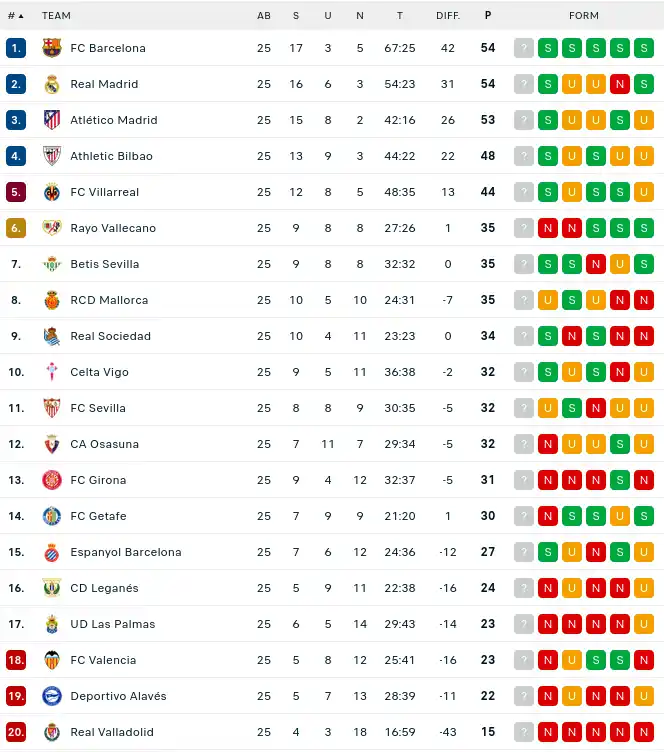This screenshot has width=664, height=752.
Task: Click the gold rank 6 position badge
Action: (x=16, y=228)
